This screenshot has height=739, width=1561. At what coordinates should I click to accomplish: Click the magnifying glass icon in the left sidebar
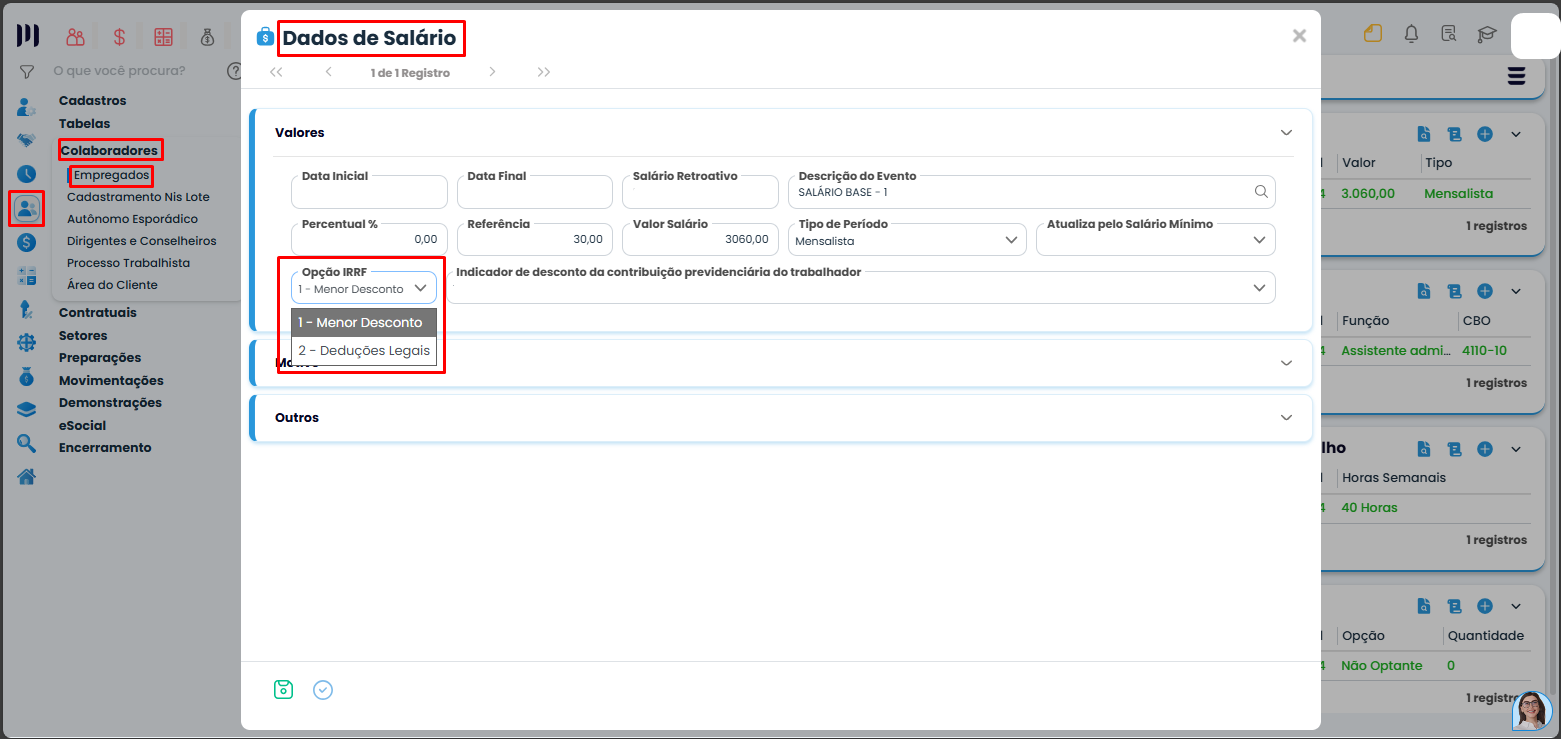point(27,443)
